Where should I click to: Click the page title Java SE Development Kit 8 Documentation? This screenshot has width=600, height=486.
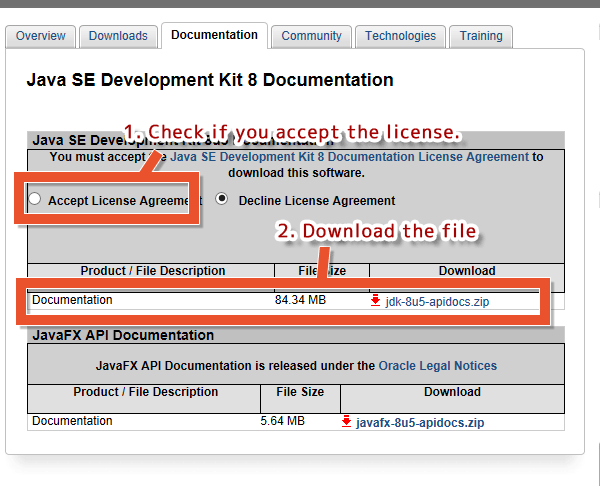[210, 80]
